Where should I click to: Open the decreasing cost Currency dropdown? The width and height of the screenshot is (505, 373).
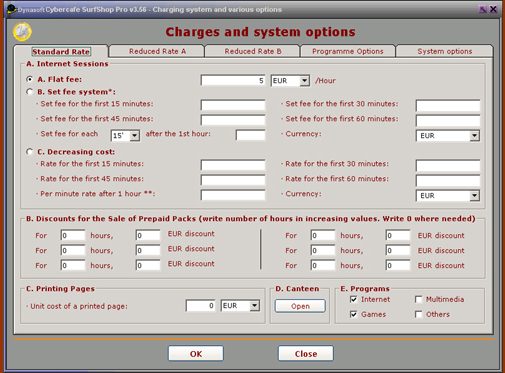pyautogui.click(x=474, y=196)
